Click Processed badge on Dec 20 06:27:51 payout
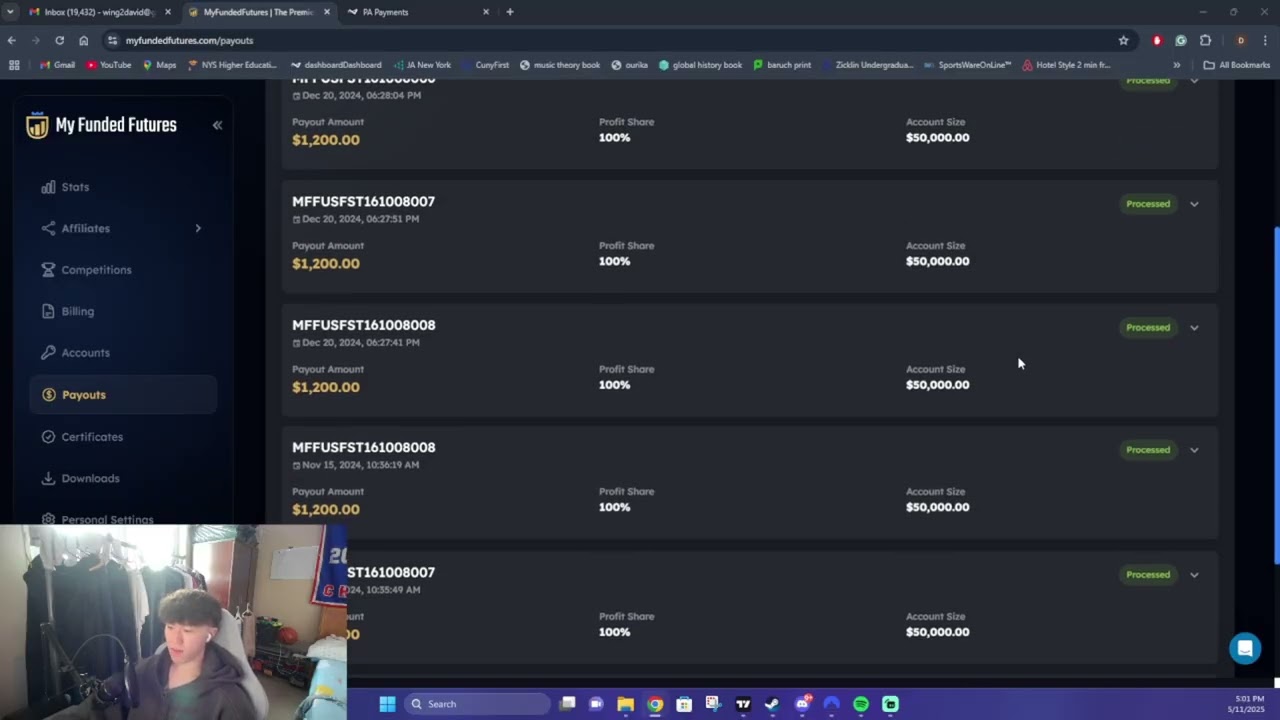Viewport: 1280px width, 720px height. (1148, 204)
